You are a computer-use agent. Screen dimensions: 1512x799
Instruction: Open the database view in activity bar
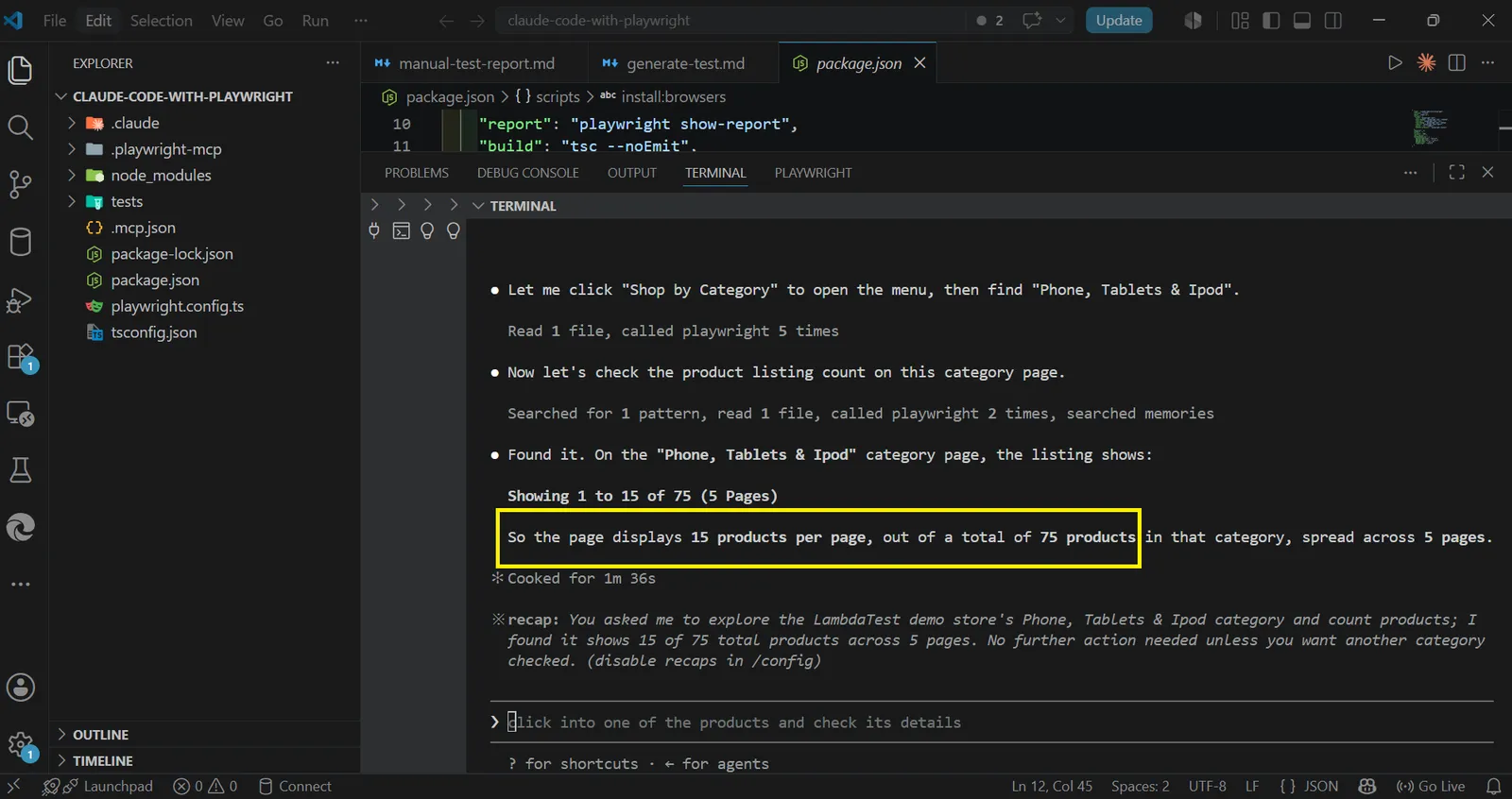20,242
